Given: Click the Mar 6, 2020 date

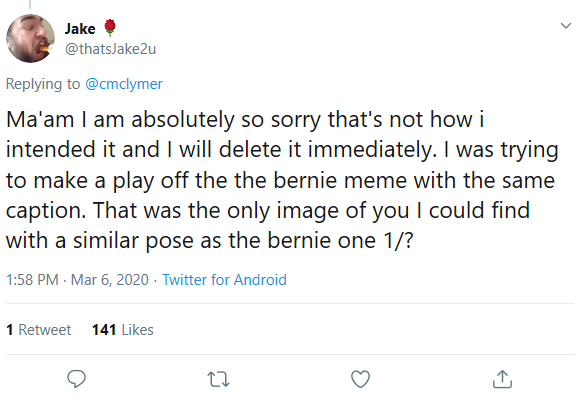Looking at the screenshot, I should [109, 280].
